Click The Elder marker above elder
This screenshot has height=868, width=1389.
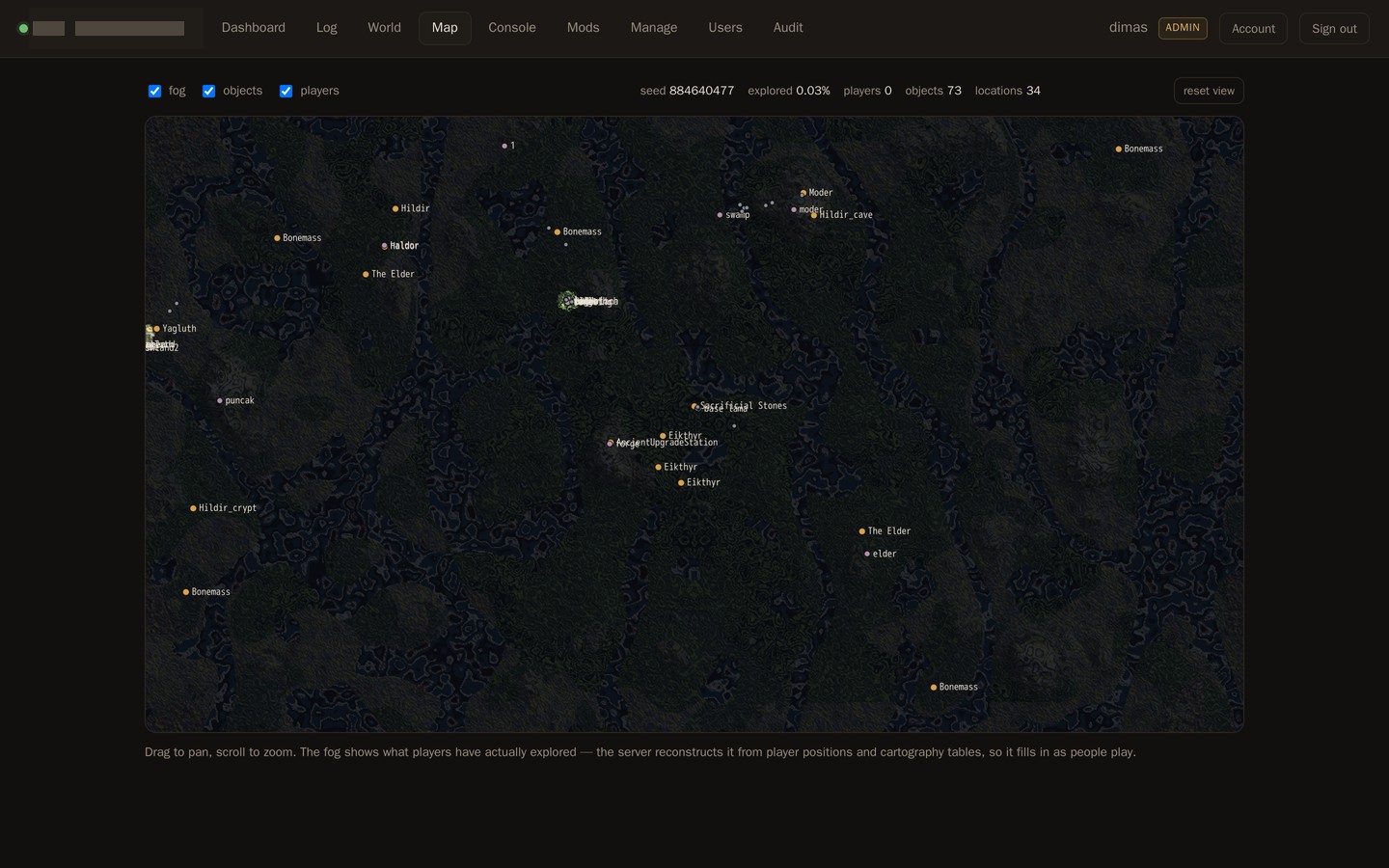click(862, 531)
